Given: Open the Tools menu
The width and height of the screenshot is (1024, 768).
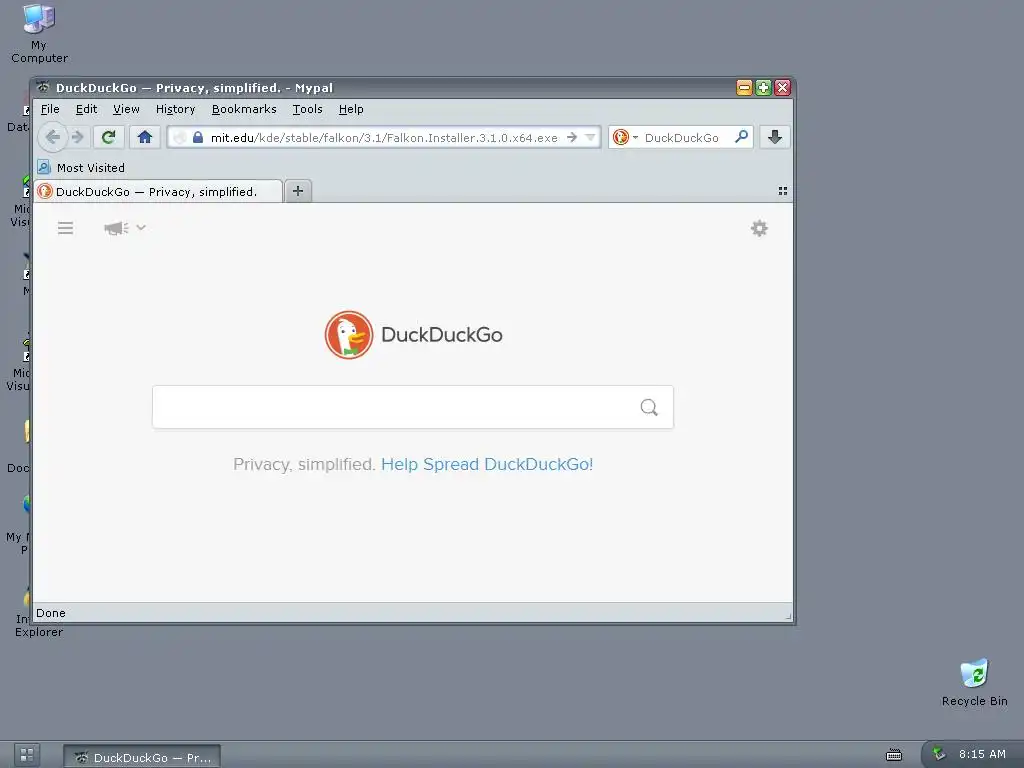Looking at the screenshot, I should click(307, 109).
